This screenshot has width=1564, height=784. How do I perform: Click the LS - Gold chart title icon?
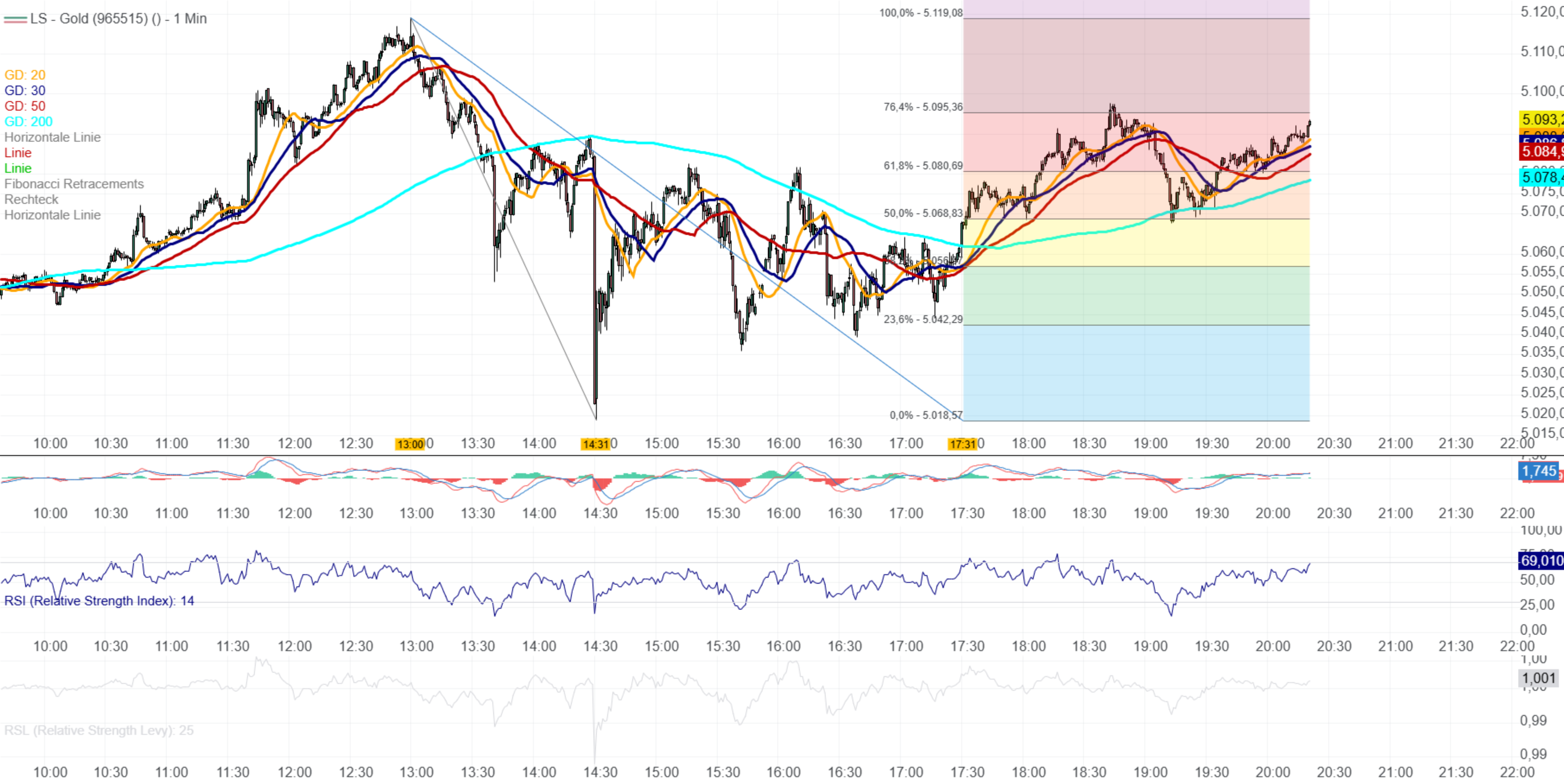point(15,19)
